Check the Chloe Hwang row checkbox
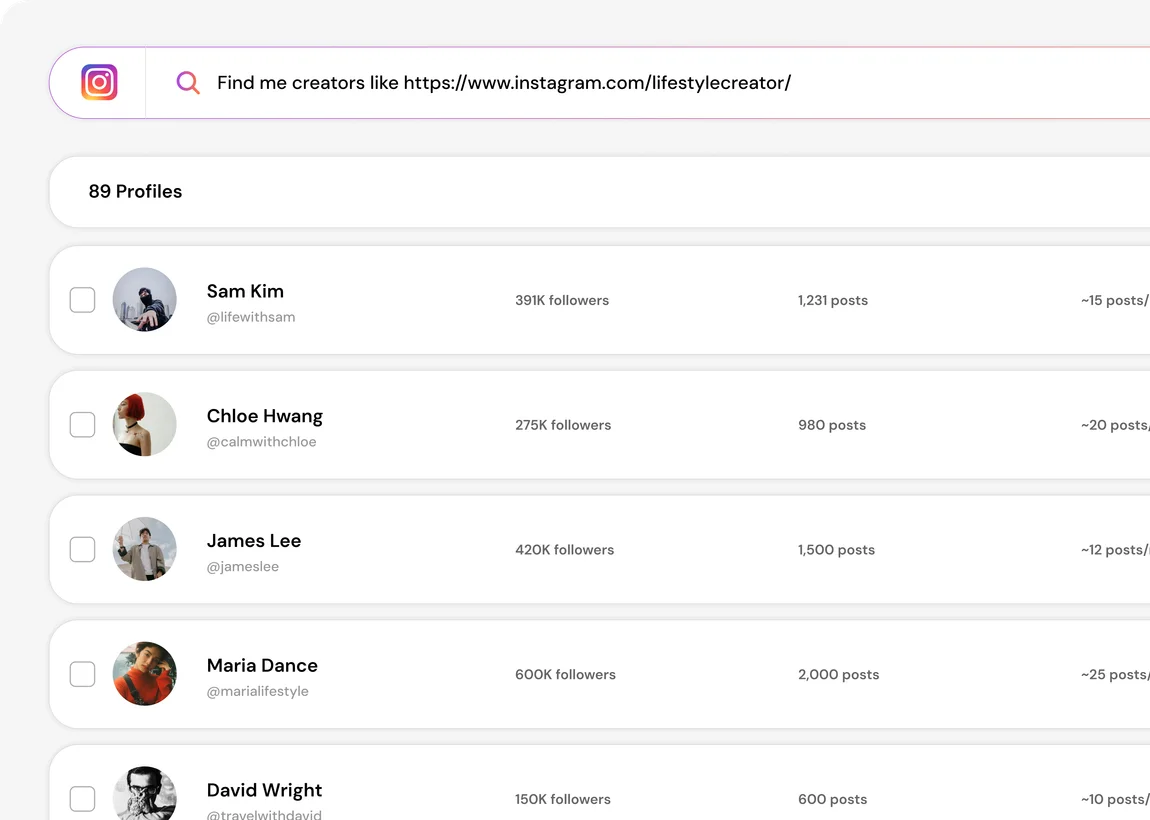Screen dimensions: 1150x820 pyautogui.click(x=82, y=425)
